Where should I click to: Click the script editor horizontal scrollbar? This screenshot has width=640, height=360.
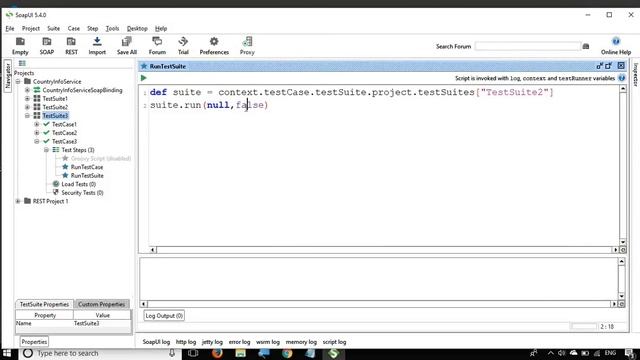click(384, 250)
